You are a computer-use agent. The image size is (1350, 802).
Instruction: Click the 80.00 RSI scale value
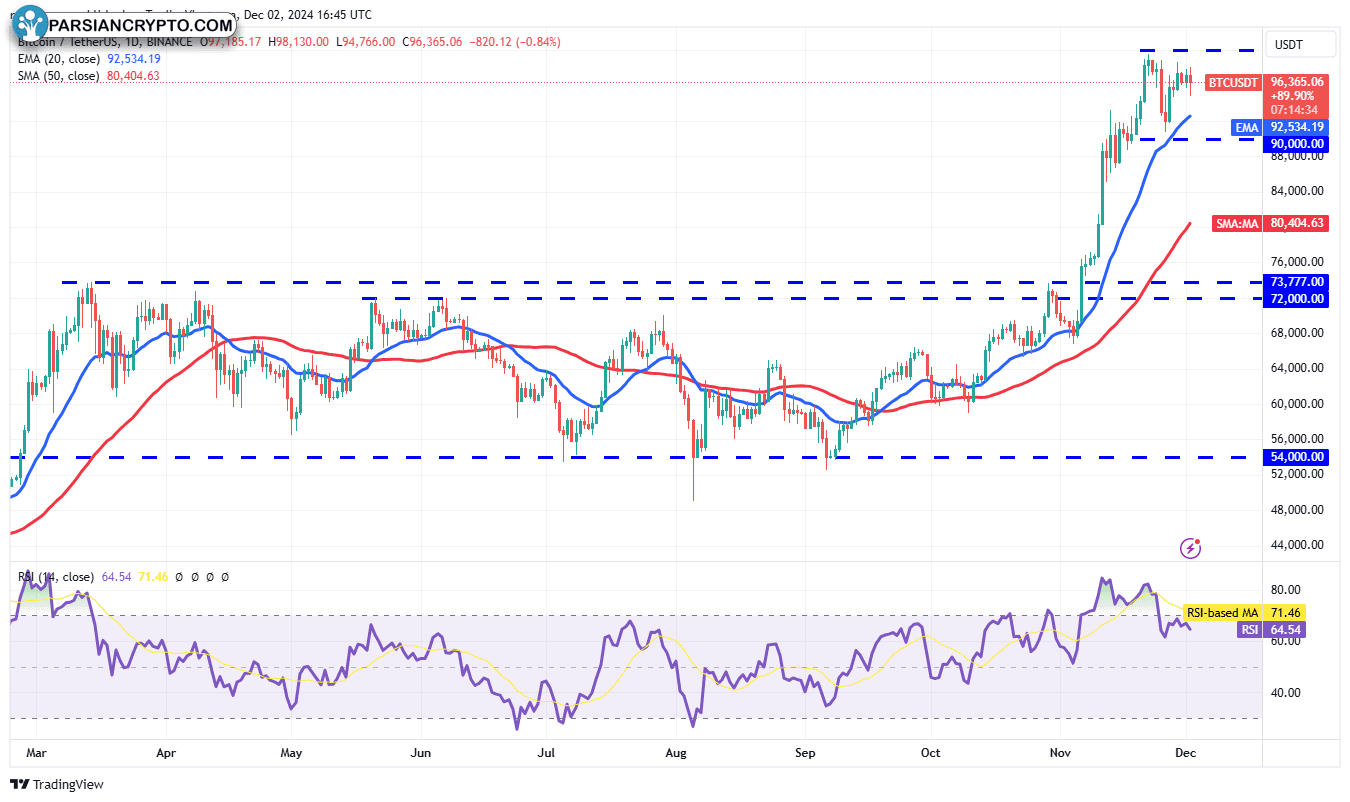[1285, 590]
